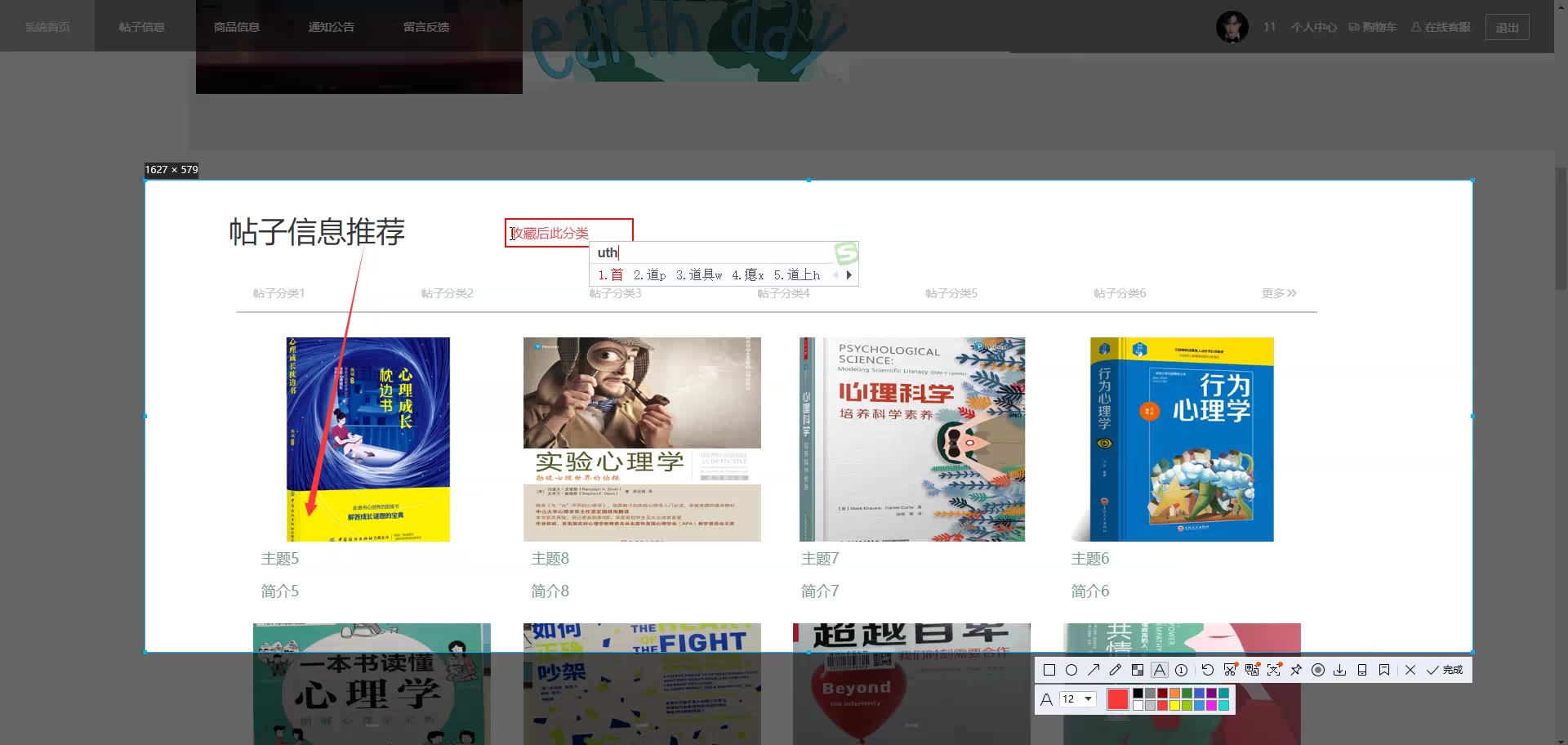Open the scissors long-screenshot tool

coord(1230,670)
